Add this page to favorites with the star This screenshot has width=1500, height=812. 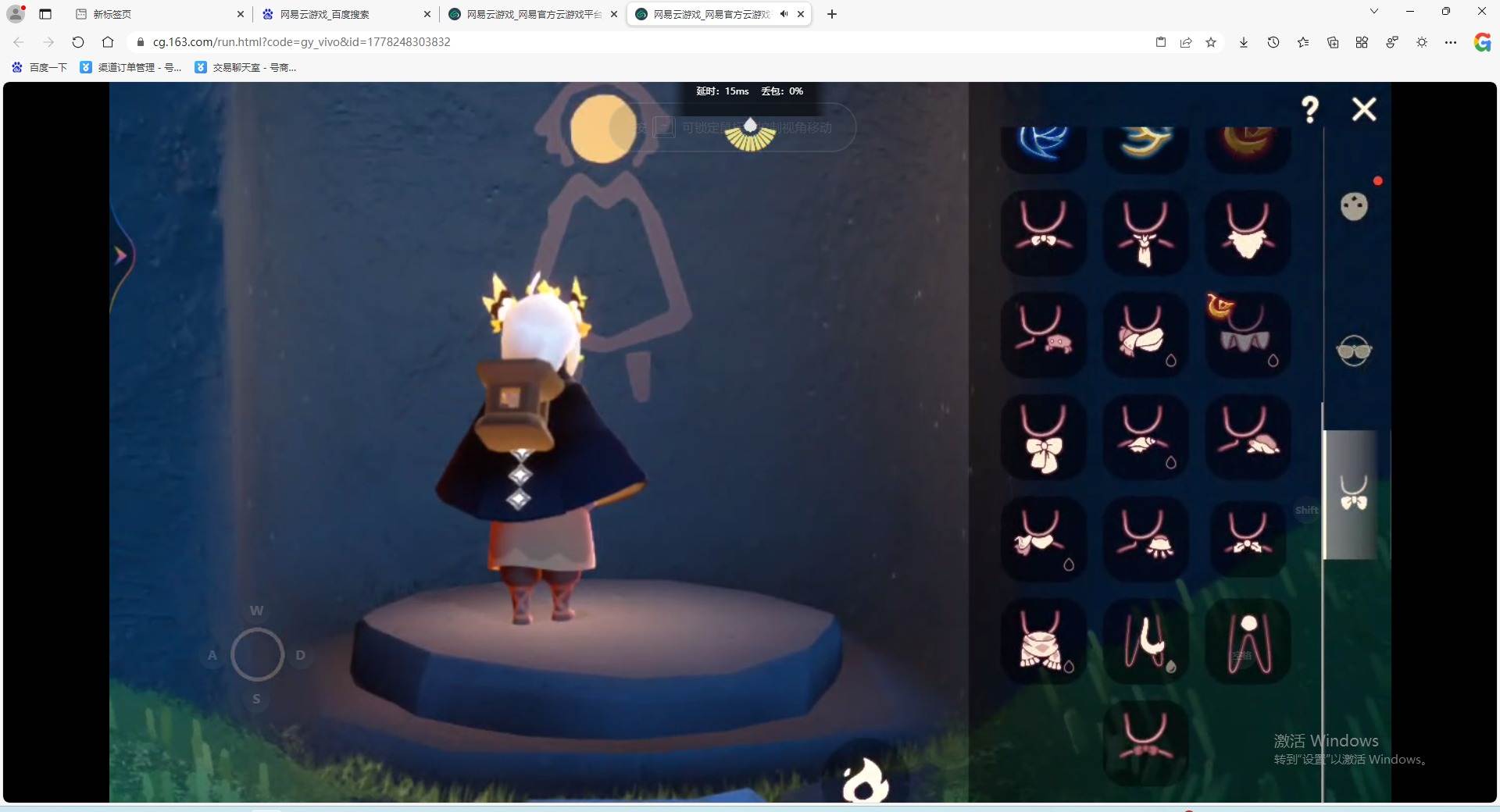click(1211, 42)
